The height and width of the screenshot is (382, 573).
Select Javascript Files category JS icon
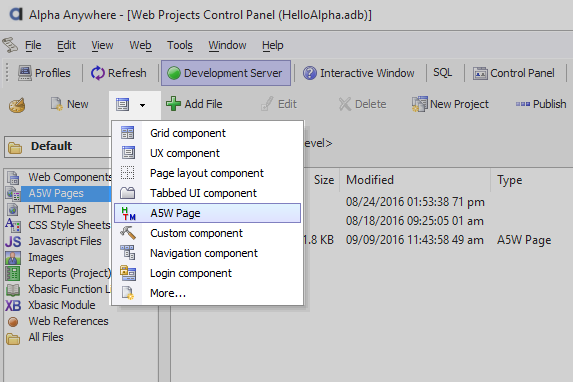[13, 242]
